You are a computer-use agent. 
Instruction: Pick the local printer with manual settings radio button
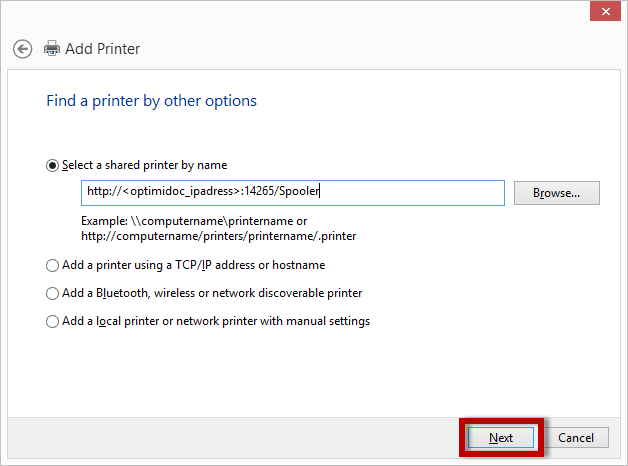click(x=53, y=321)
